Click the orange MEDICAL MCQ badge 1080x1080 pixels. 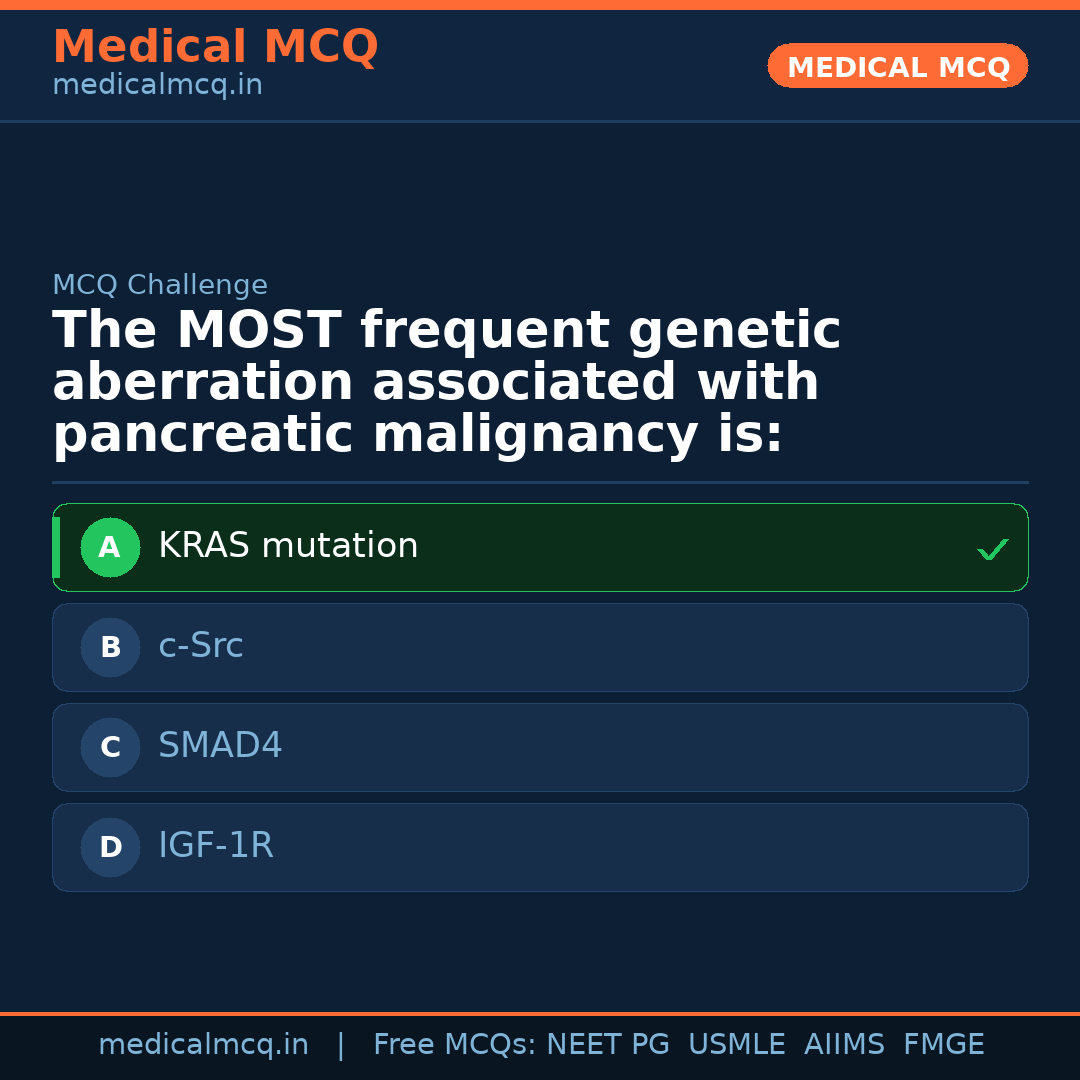point(897,66)
